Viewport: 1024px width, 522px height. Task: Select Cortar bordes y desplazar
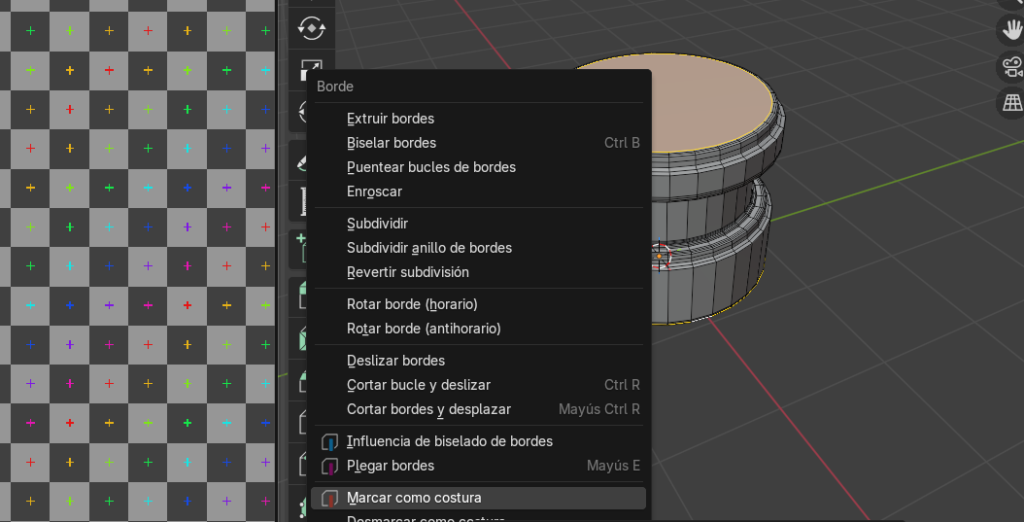click(x=479, y=409)
